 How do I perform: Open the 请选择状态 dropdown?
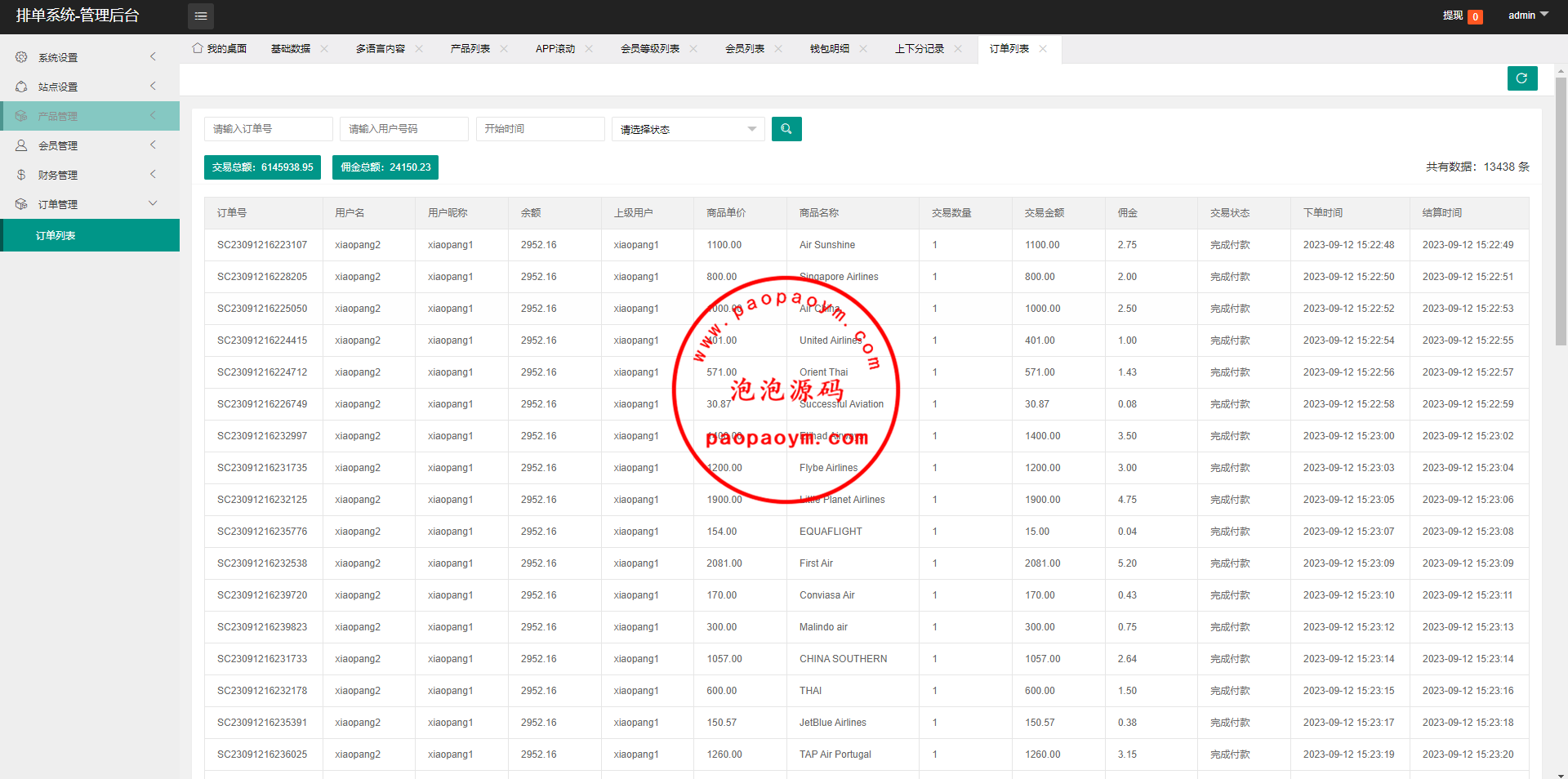click(x=688, y=129)
